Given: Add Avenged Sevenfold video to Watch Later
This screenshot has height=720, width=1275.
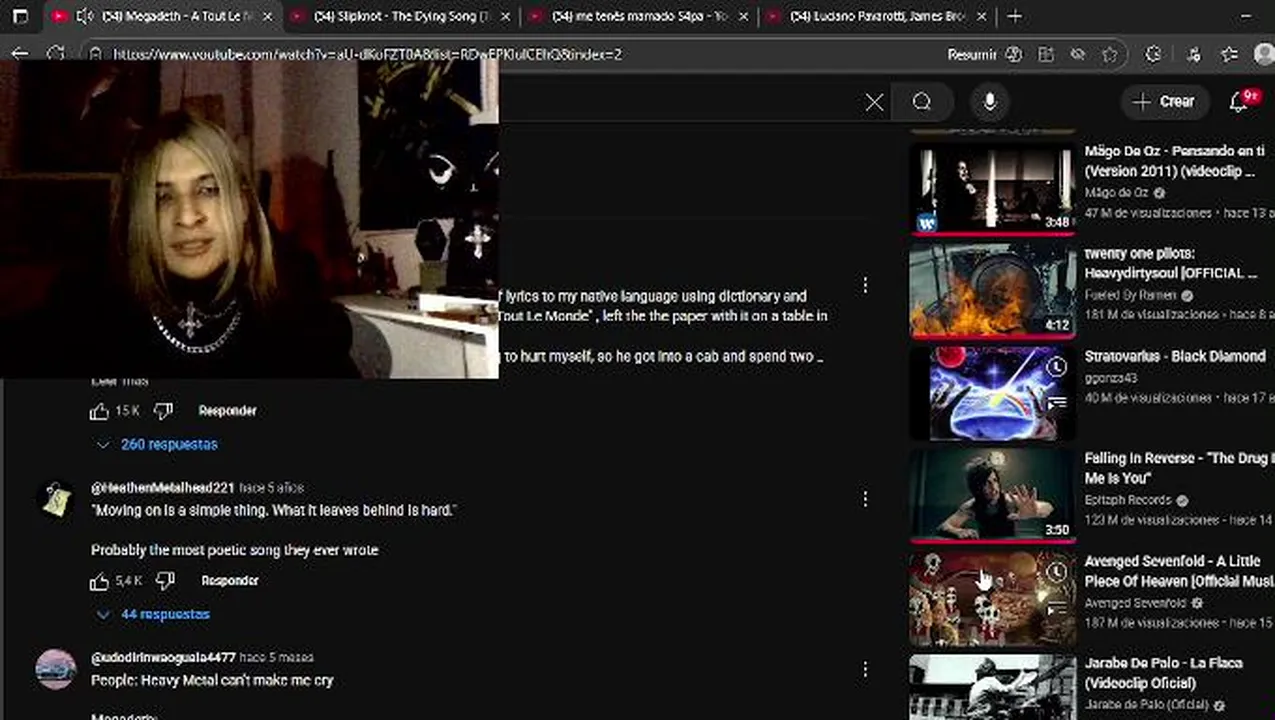Looking at the screenshot, I should tap(1057, 572).
